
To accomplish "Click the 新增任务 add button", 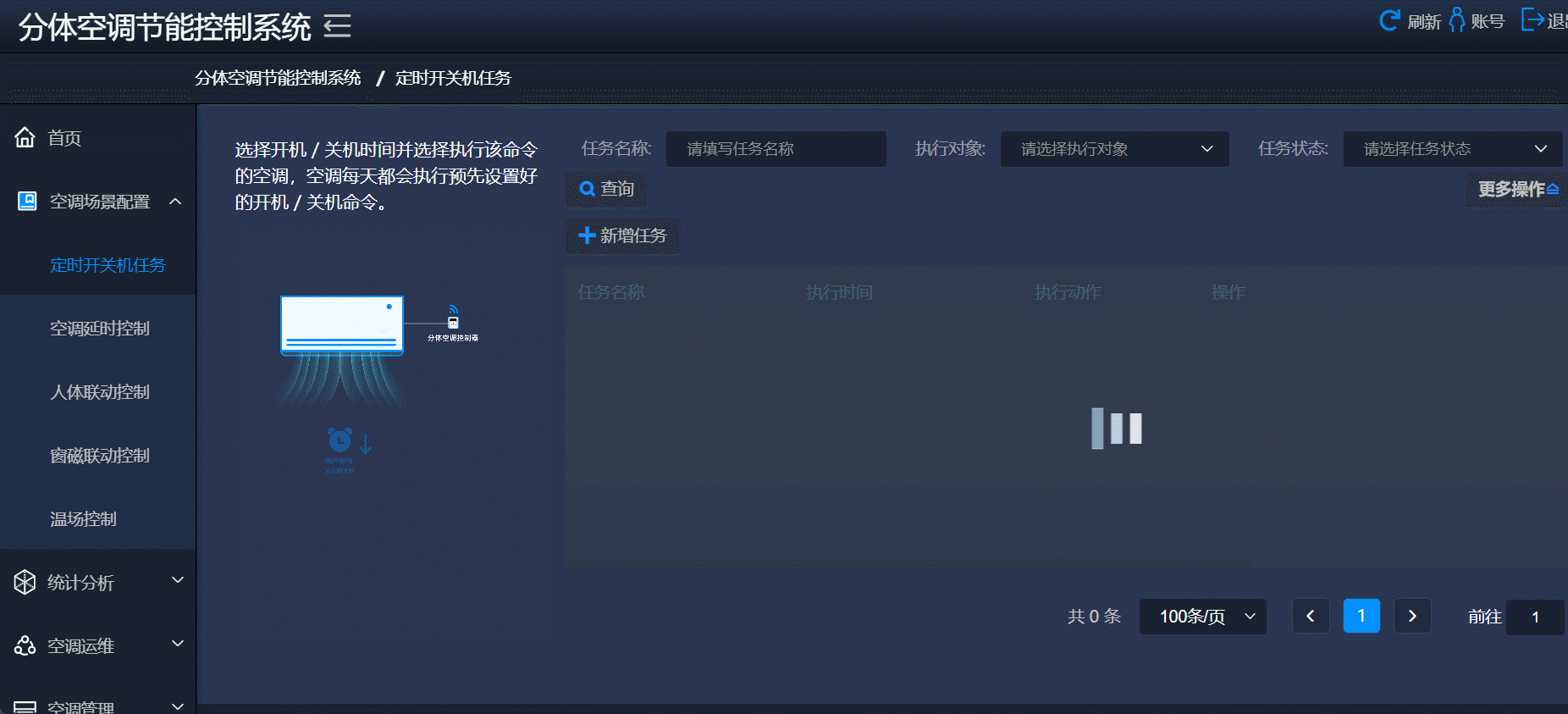I will [x=622, y=235].
